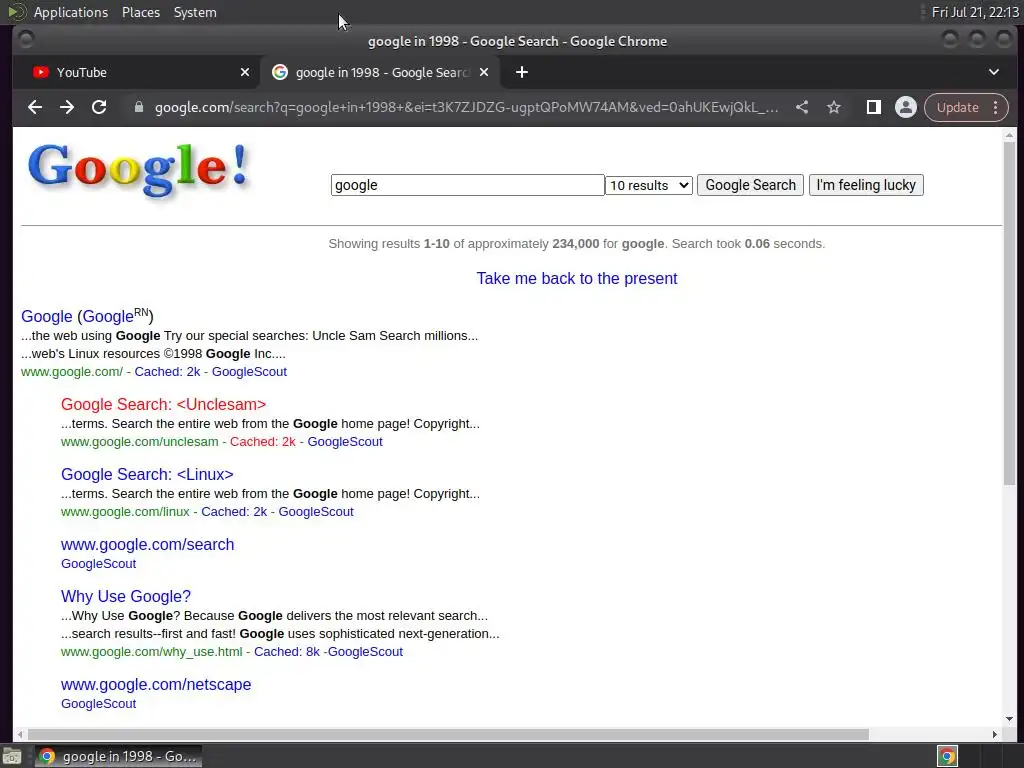Select the google in 1998 tab
The width and height of the screenshot is (1024, 768).
pos(380,72)
